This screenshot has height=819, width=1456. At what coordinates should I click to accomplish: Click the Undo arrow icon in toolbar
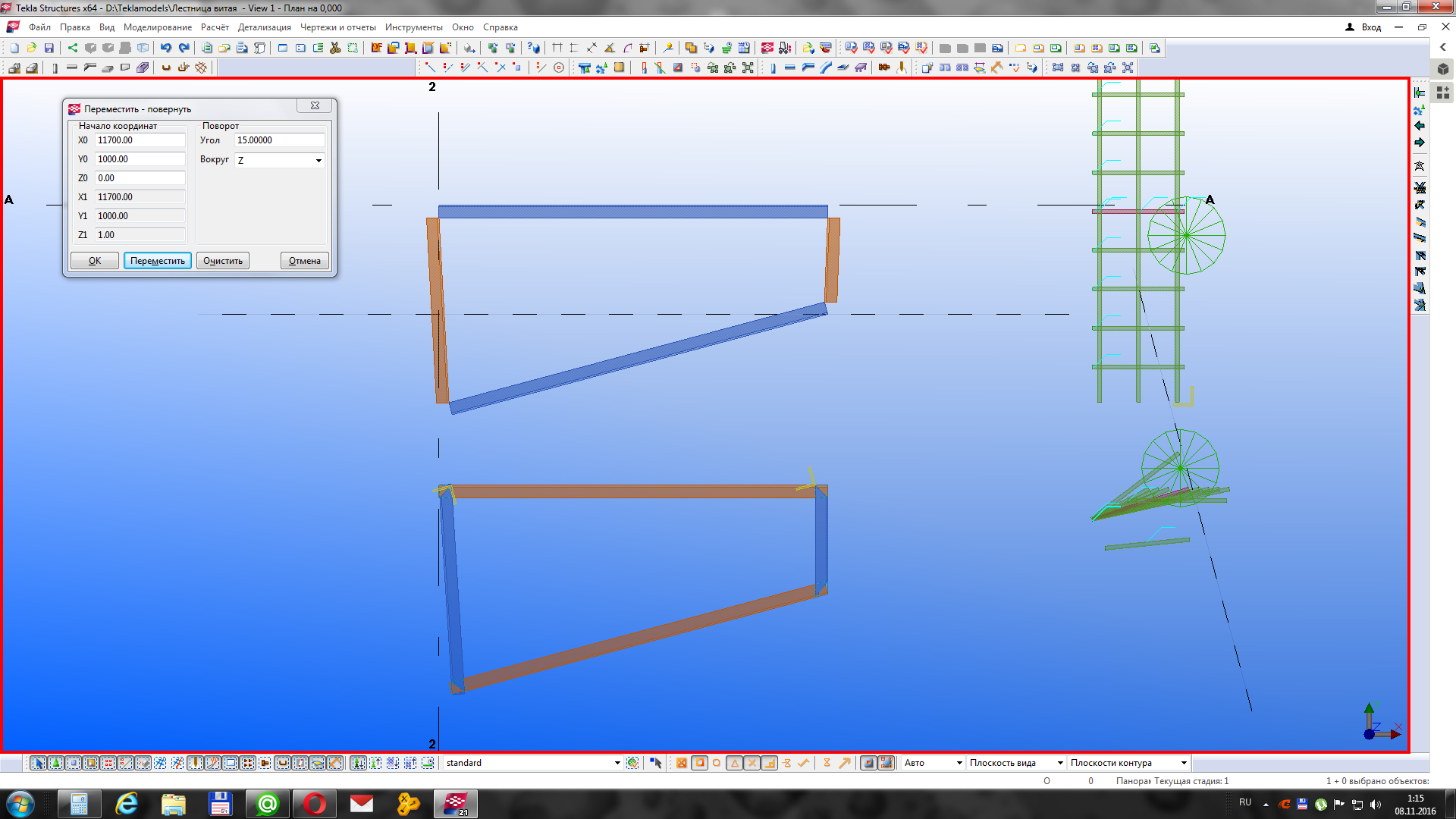(166, 48)
